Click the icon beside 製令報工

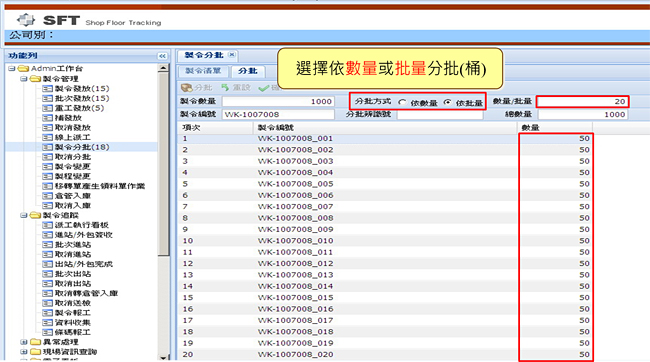pyautogui.click(x=48, y=313)
